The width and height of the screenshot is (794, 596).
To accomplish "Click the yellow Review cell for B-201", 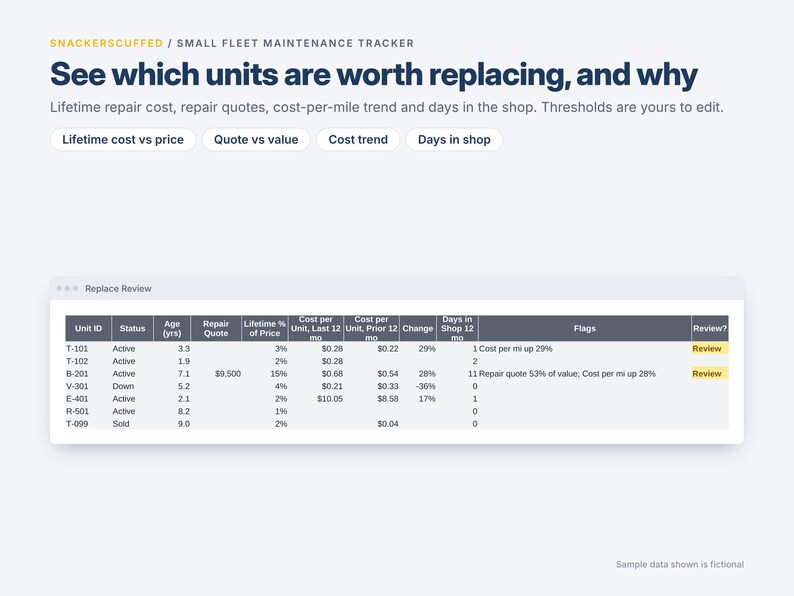I will coord(710,374).
